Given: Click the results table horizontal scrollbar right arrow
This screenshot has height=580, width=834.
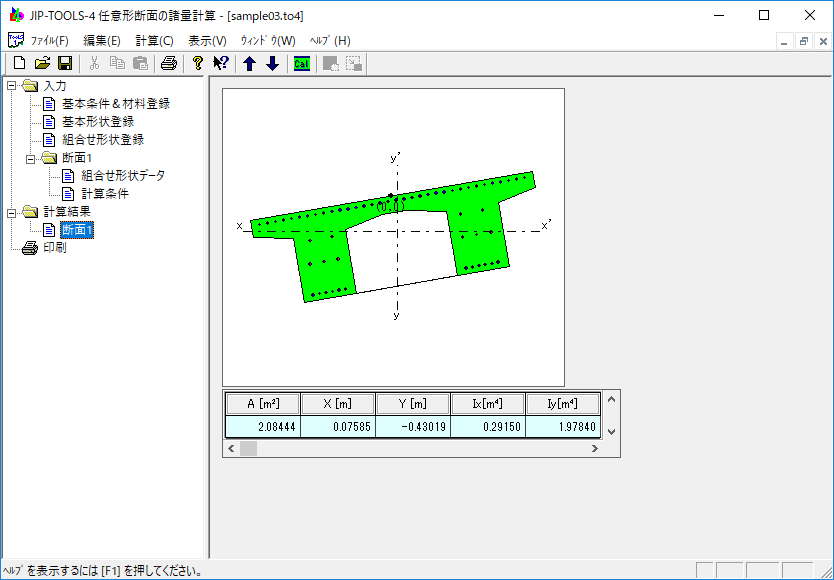Looking at the screenshot, I should 596,449.
